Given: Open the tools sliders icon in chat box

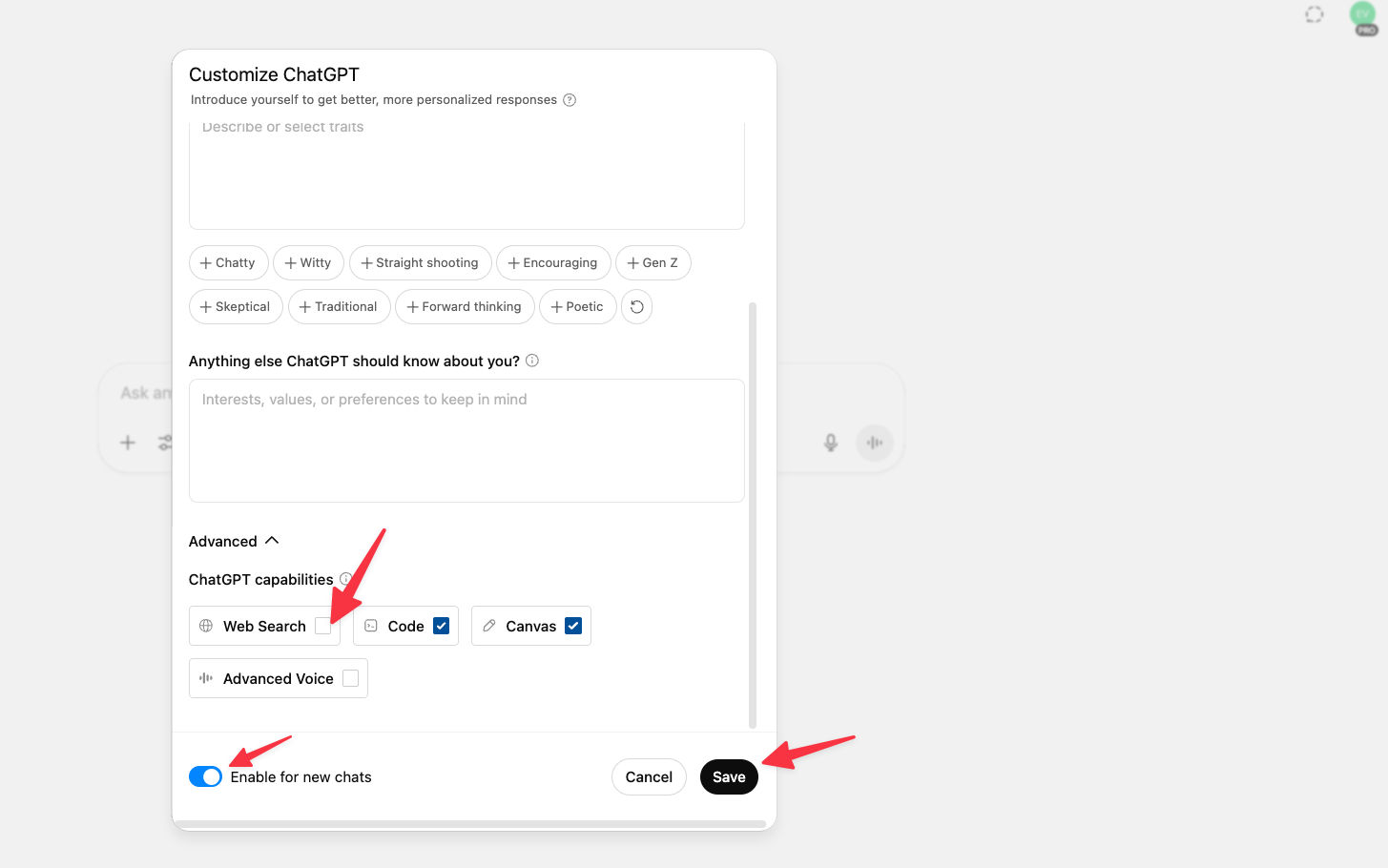Looking at the screenshot, I should point(166,443).
